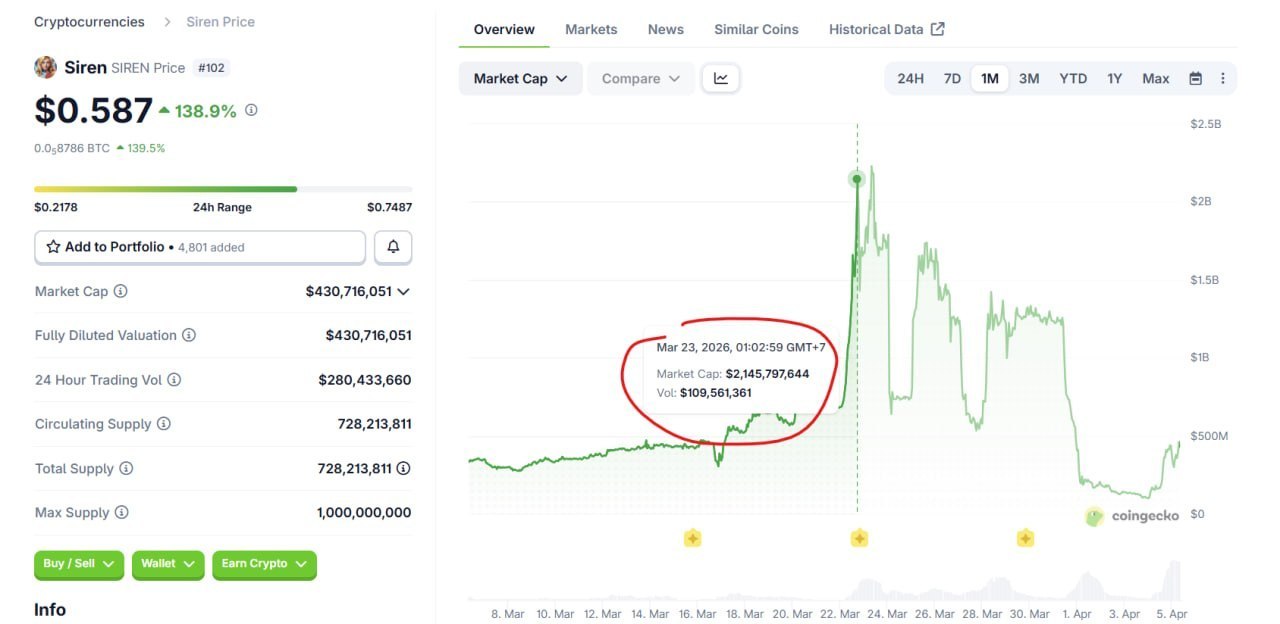Open the three-dot chart options menu
Image resolution: width=1280 pixels, height=624 pixels.
click(x=1223, y=78)
